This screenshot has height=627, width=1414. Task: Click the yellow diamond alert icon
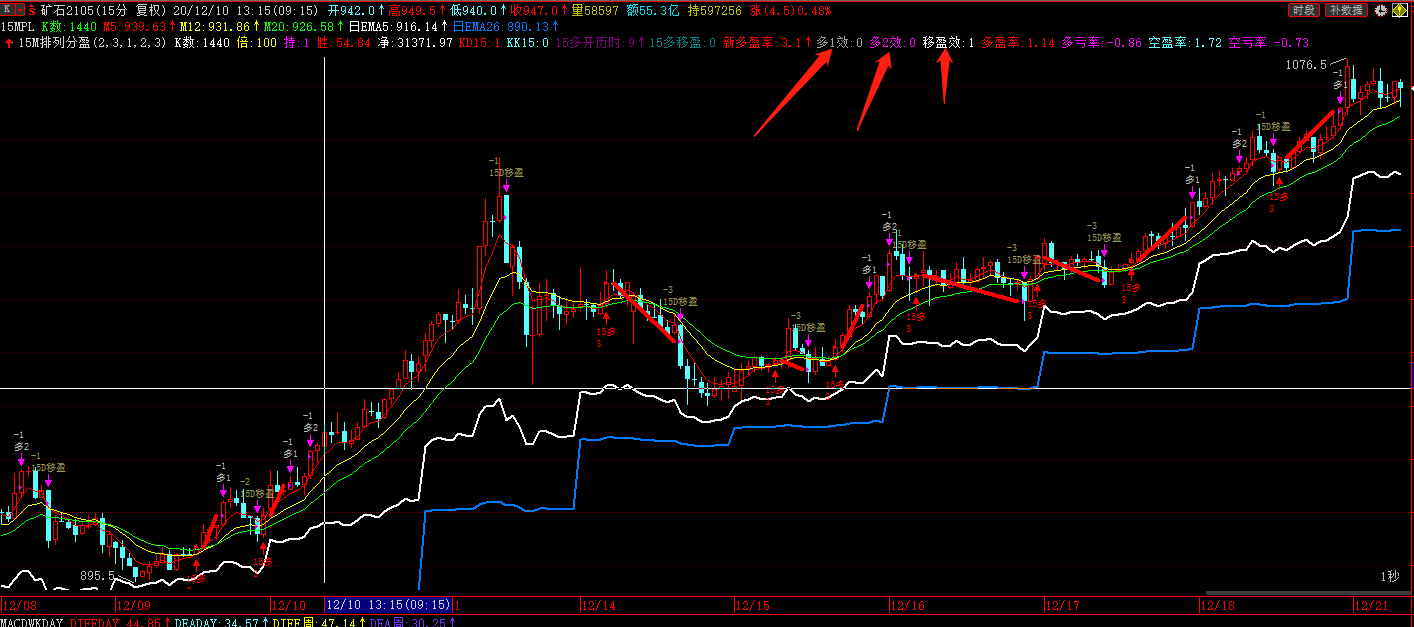coord(1401,10)
